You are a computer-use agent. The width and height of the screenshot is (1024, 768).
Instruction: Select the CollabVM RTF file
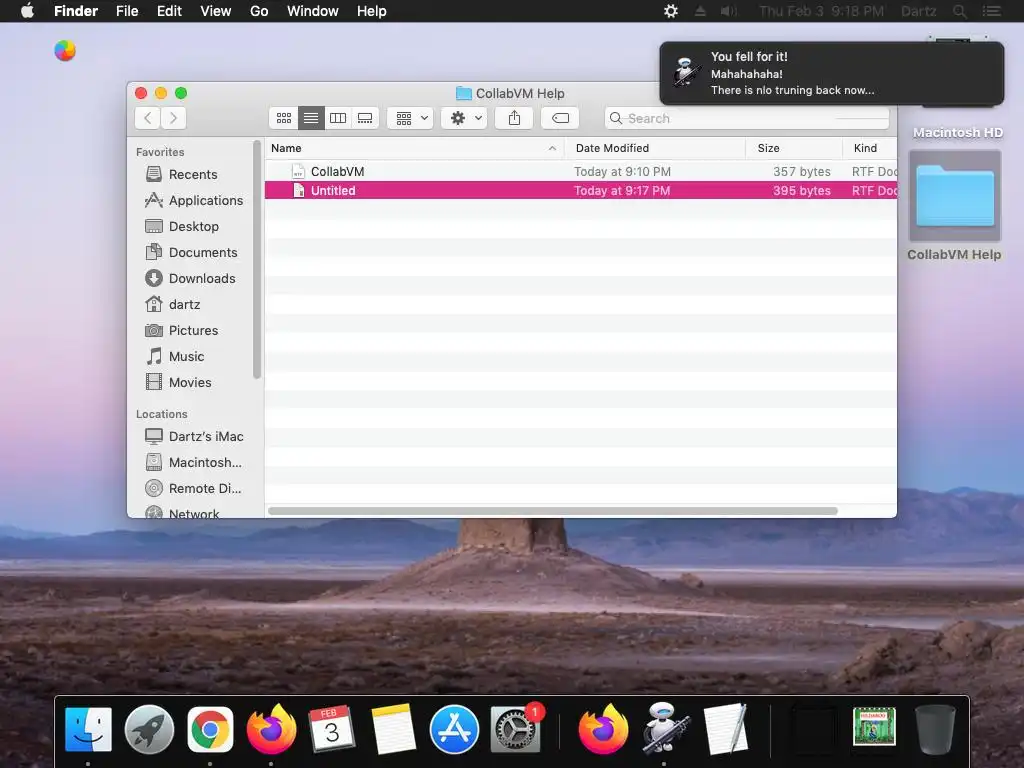tap(581, 172)
